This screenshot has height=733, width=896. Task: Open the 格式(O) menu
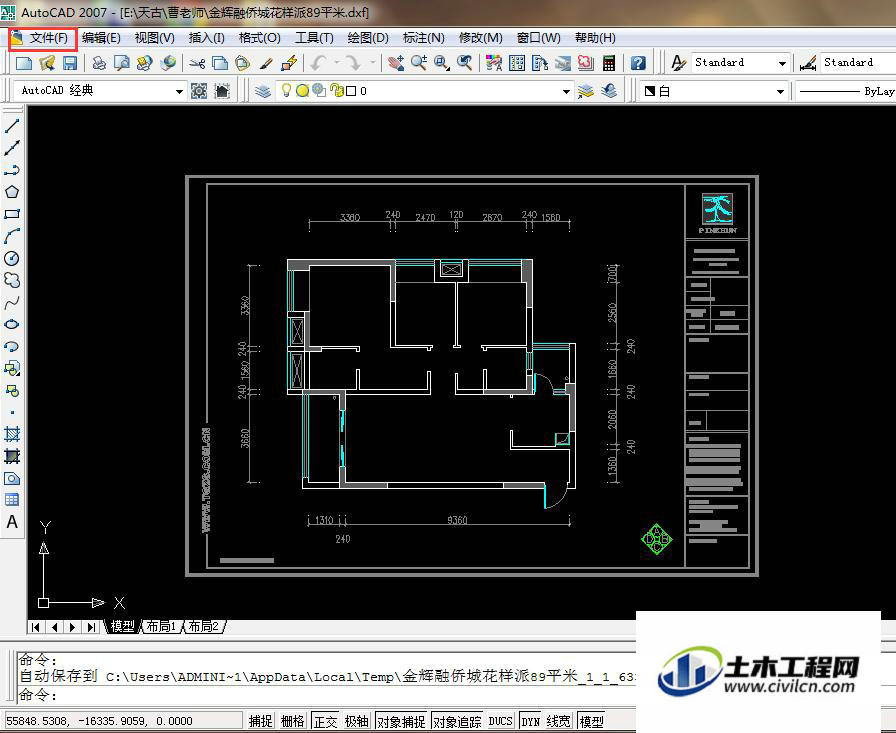pyautogui.click(x=259, y=38)
